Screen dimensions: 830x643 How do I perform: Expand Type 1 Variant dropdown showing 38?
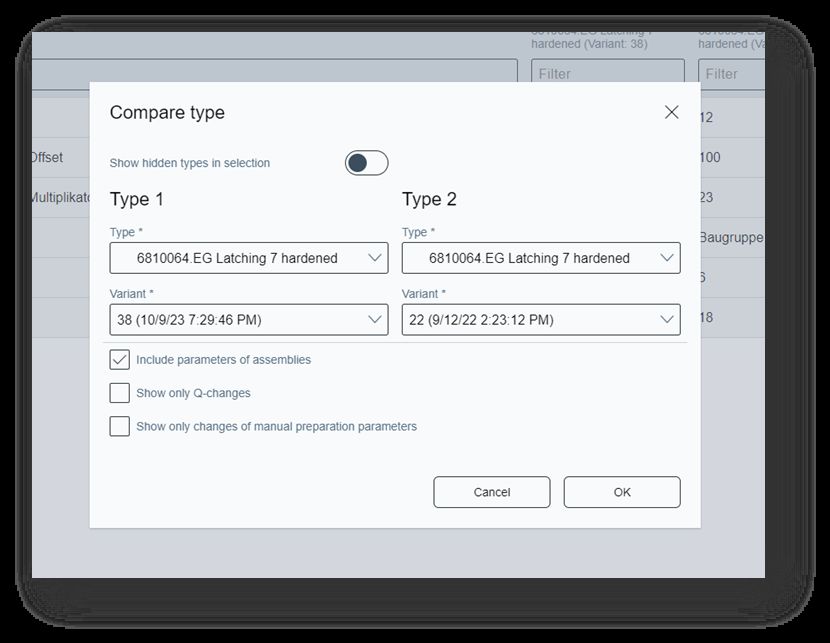tap(249, 320)
